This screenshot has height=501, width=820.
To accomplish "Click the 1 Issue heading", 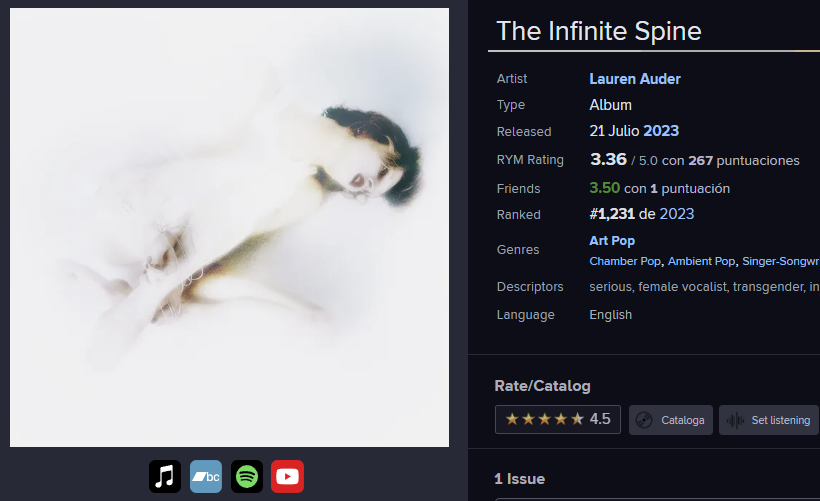I will pos(519,479).
